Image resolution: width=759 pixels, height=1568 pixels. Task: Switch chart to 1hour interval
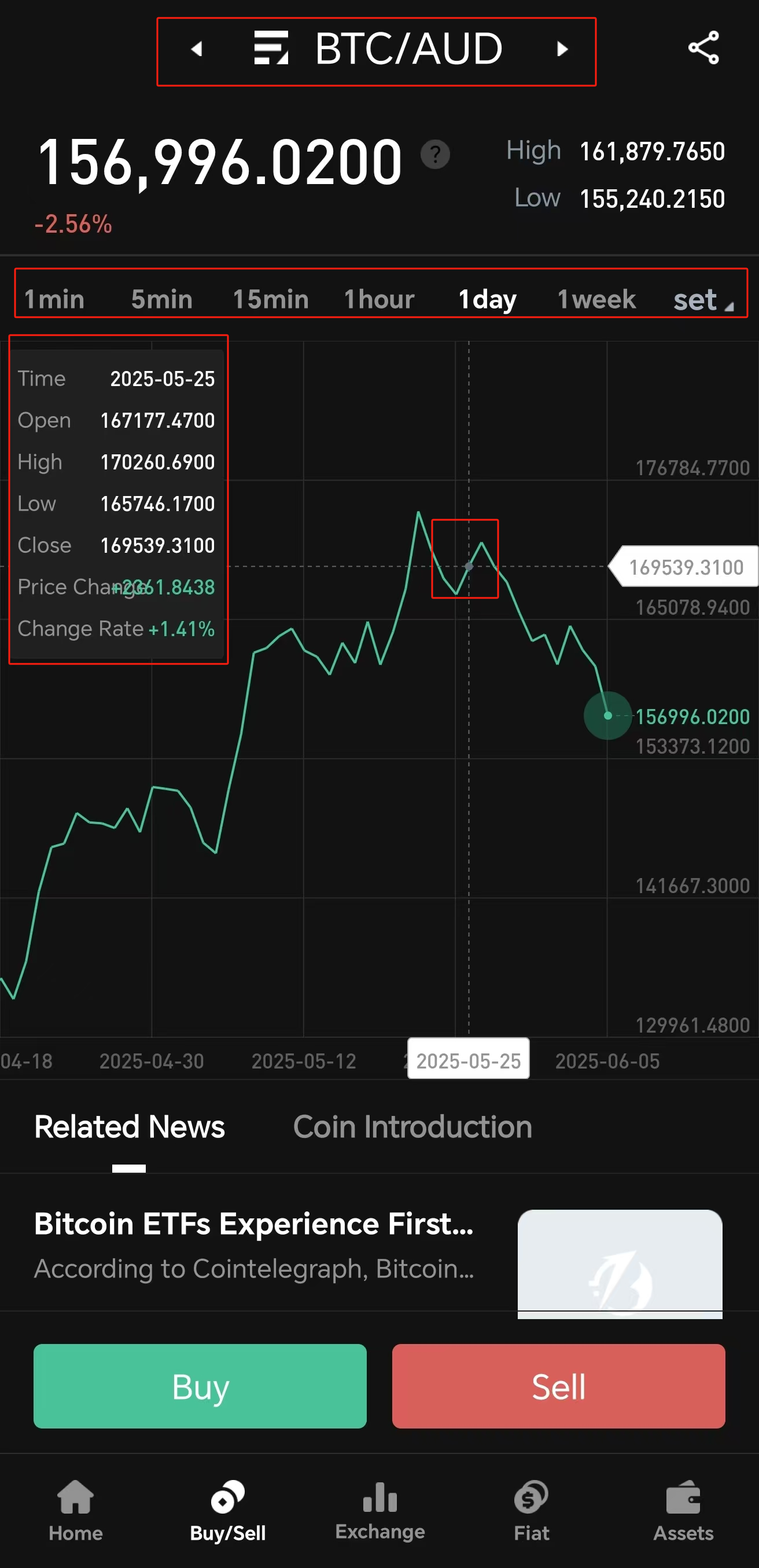[x=379, y=299]
